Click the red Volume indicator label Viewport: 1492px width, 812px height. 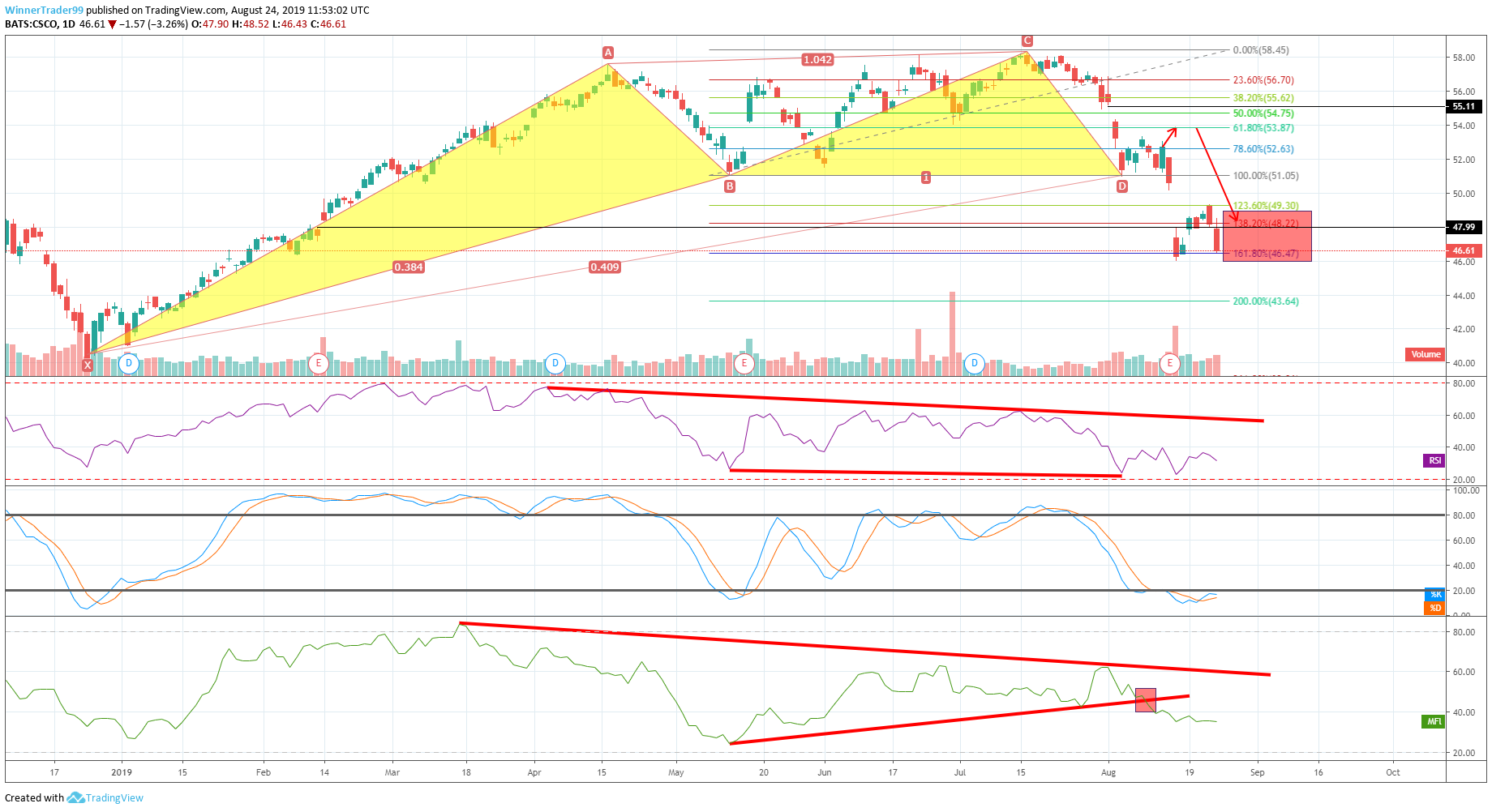[1426, 354]
